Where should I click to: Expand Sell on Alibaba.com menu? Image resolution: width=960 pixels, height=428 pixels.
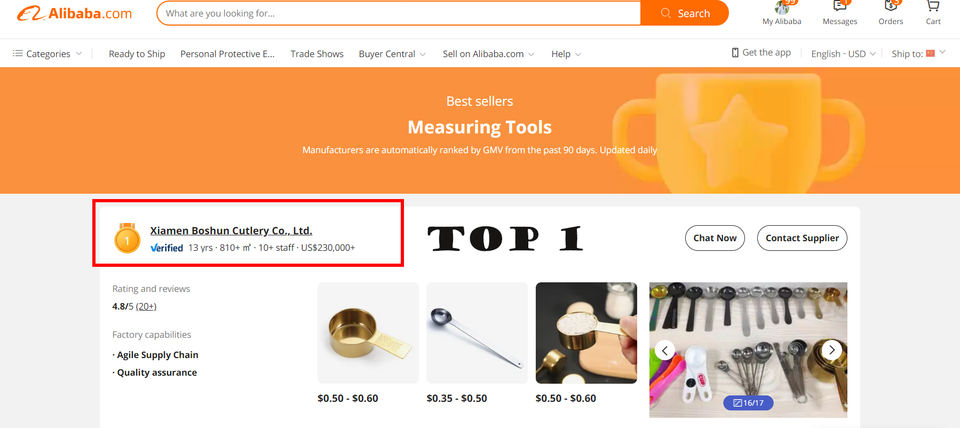(489, 54)
